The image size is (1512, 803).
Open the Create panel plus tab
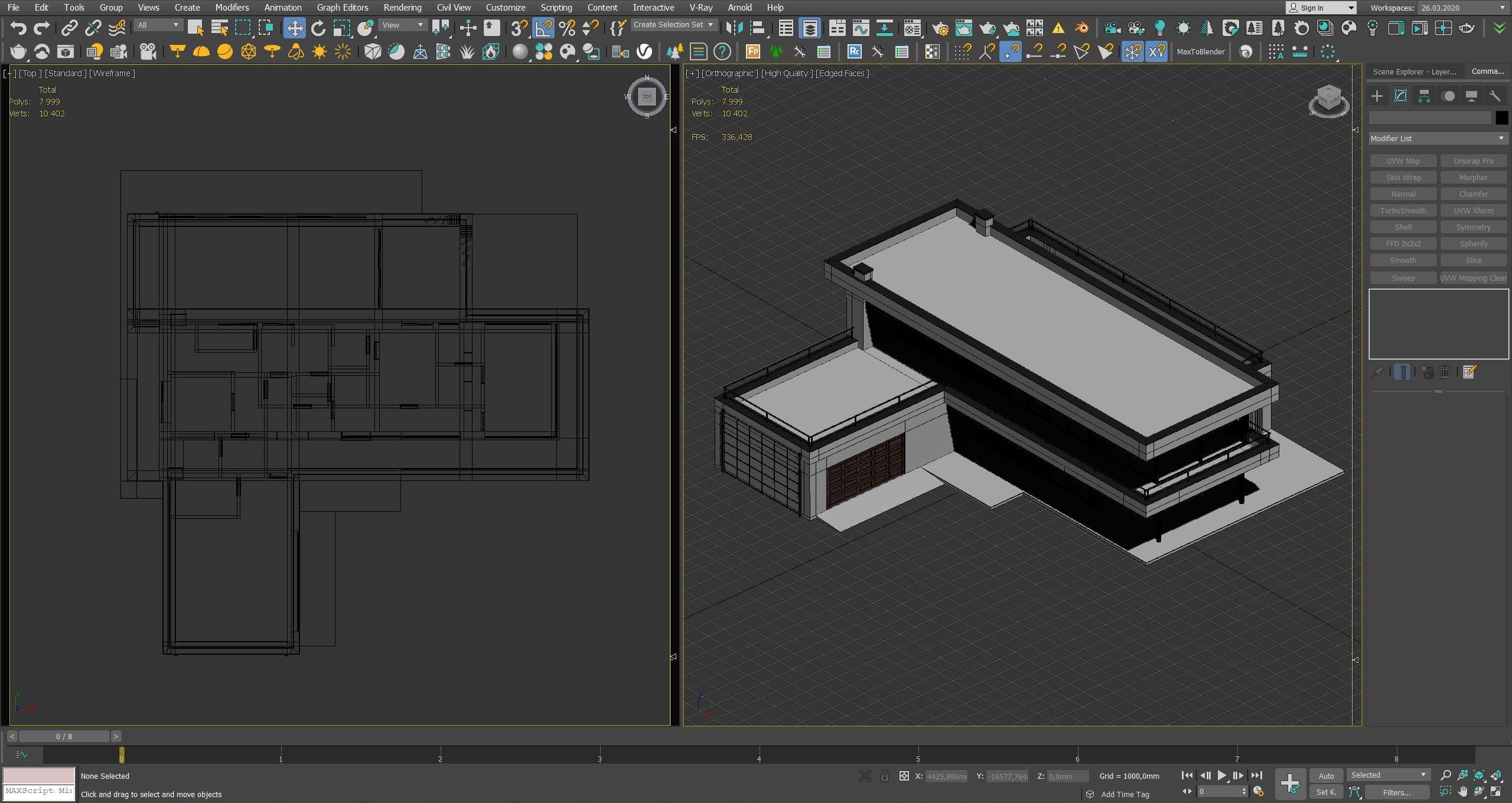[x=1377, y=96]
